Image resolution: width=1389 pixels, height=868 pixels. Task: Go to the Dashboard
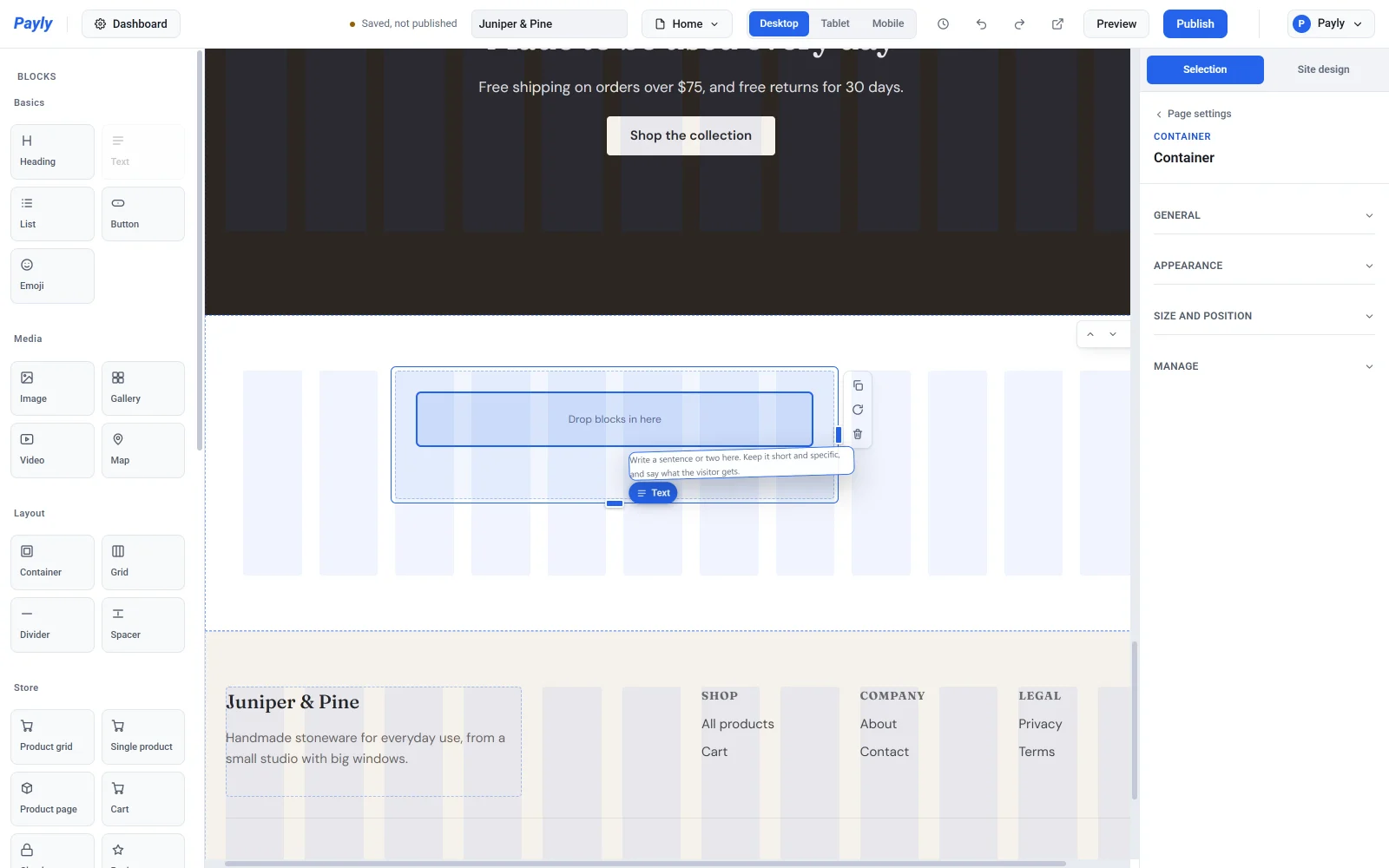tap(131, 24)
